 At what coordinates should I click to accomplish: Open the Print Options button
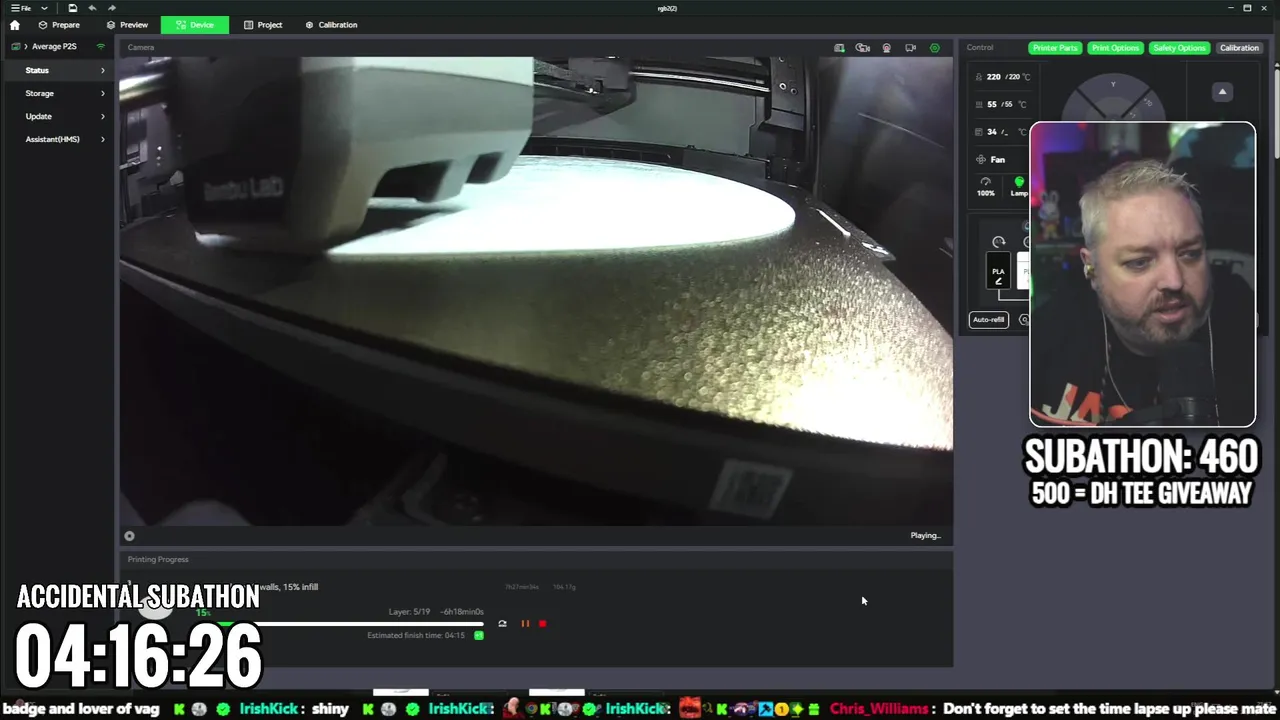pos(1115,48)
